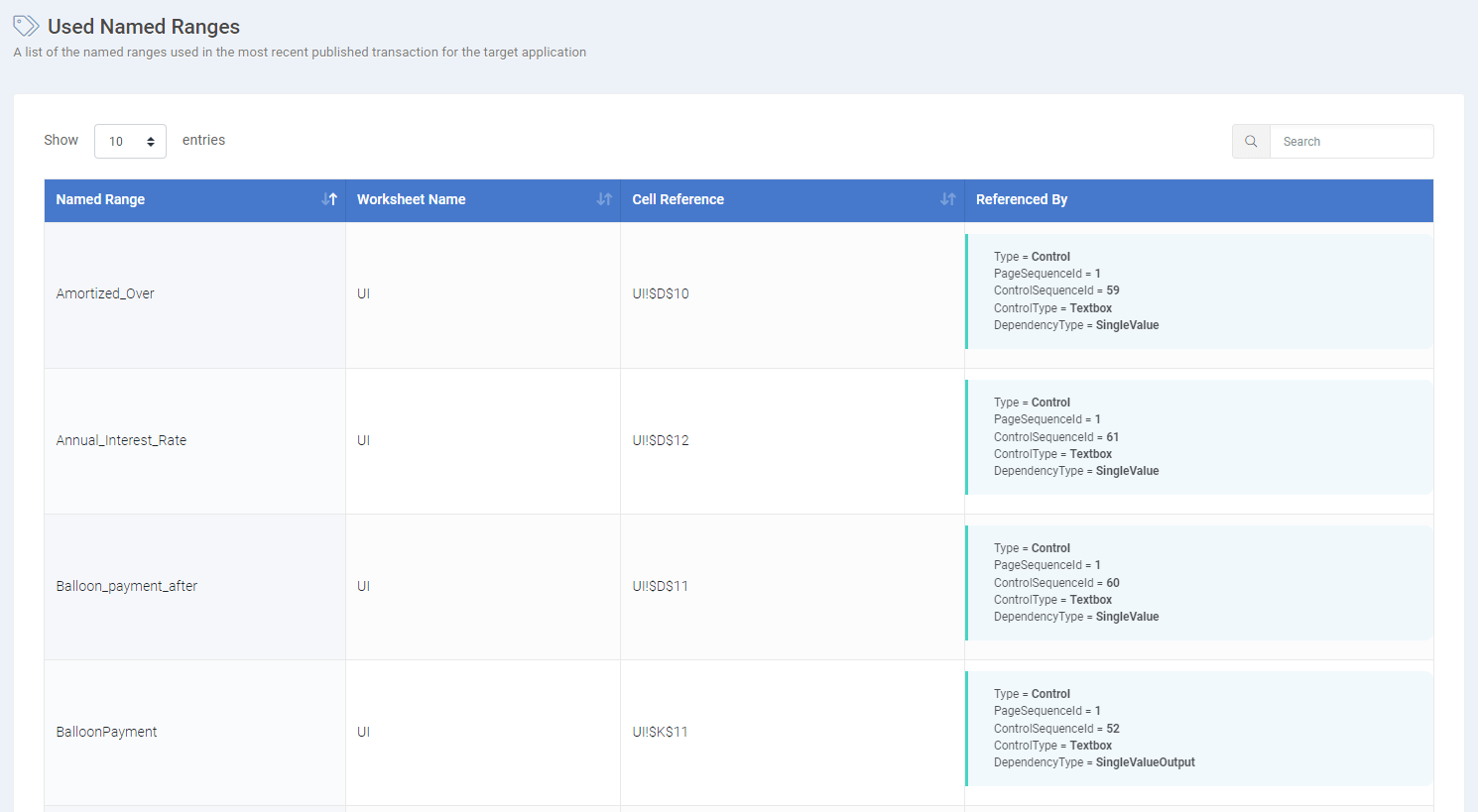Screen dimensions: 1478x812
Task: Select the Balloon_payment_after named range cell
Action: 126,586
